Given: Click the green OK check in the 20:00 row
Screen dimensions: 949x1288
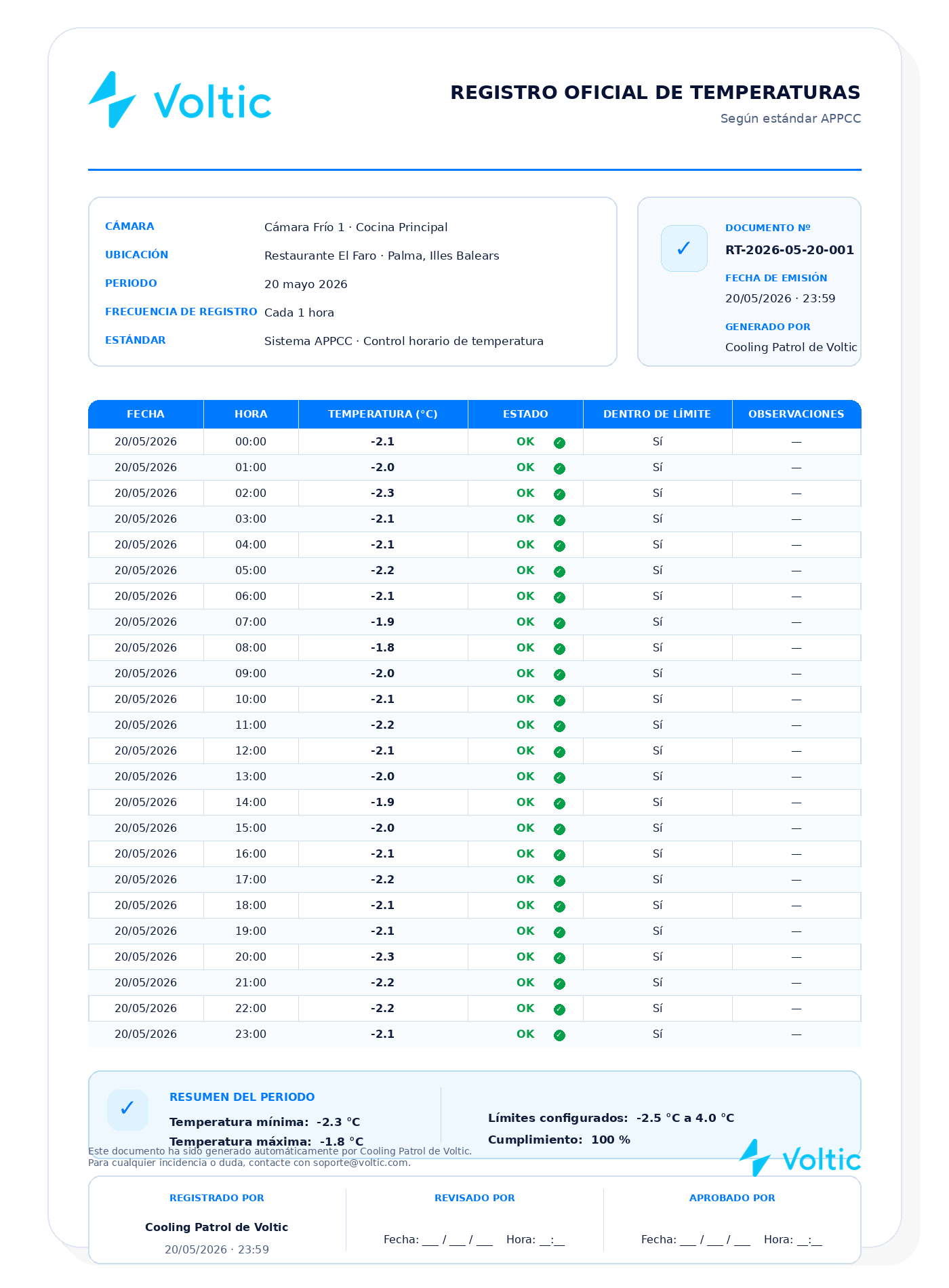Looking at the screenshot, I should tap(559, 958).
